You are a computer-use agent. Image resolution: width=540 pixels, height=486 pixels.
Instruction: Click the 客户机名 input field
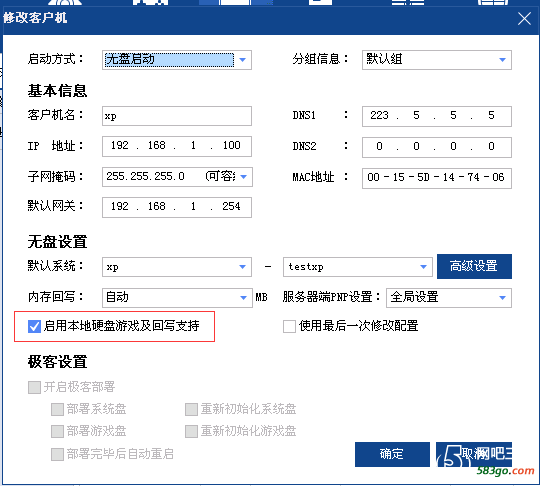click(177, 116)
